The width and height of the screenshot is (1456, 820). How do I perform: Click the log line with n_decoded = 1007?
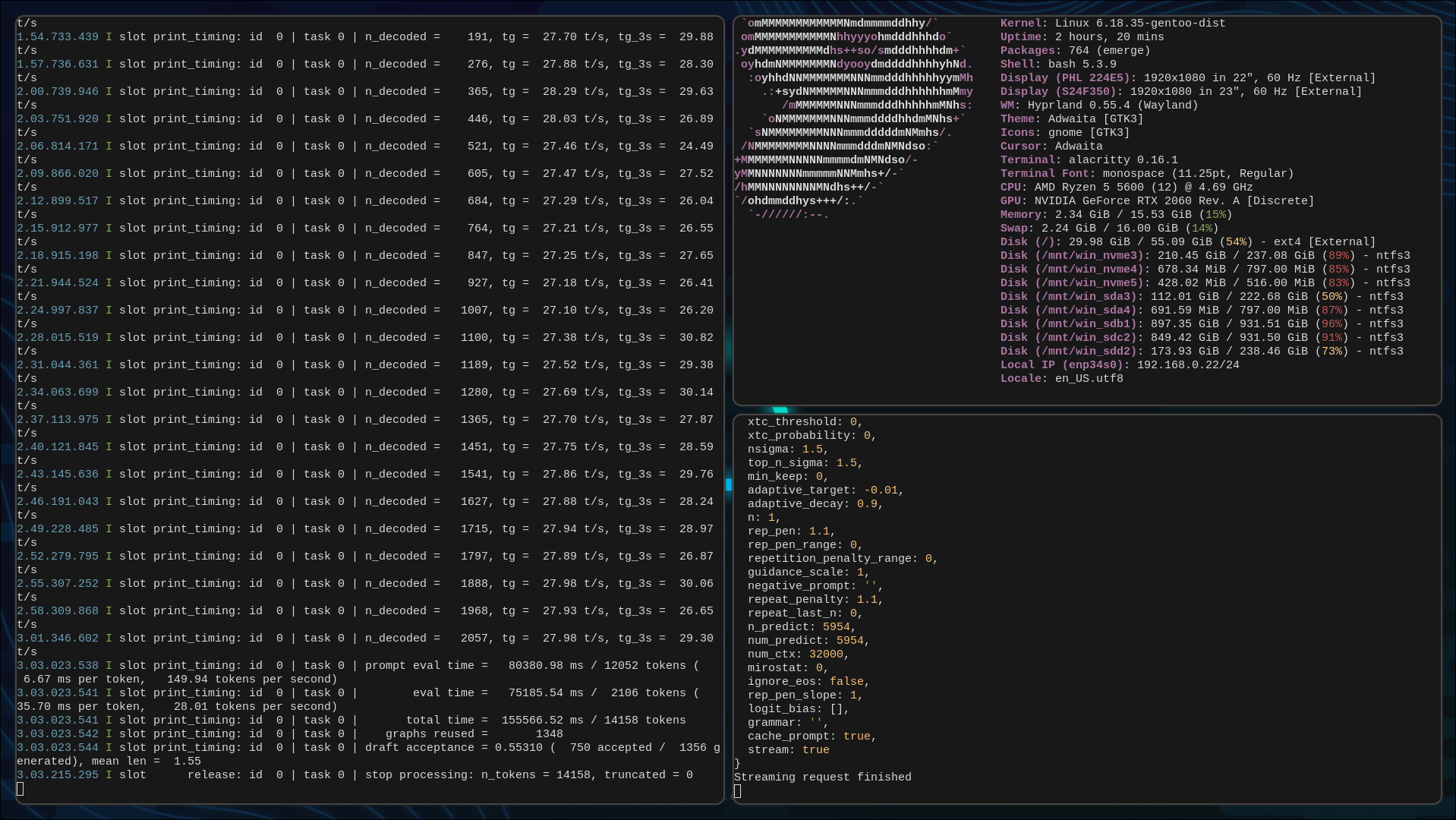(365, 317)
